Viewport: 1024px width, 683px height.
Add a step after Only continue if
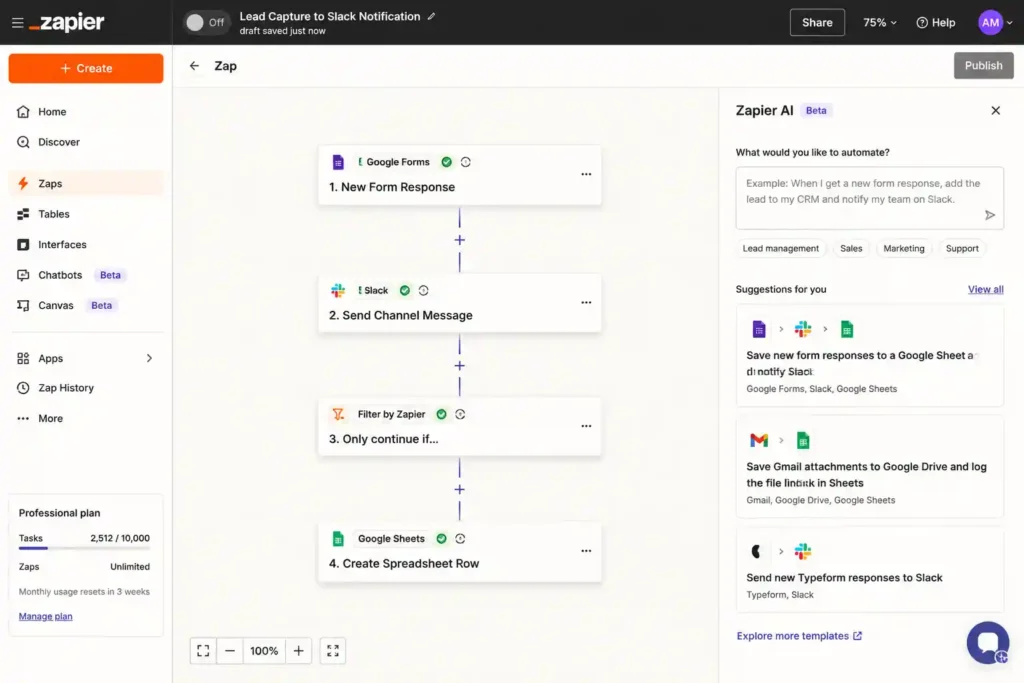point(459,489)
